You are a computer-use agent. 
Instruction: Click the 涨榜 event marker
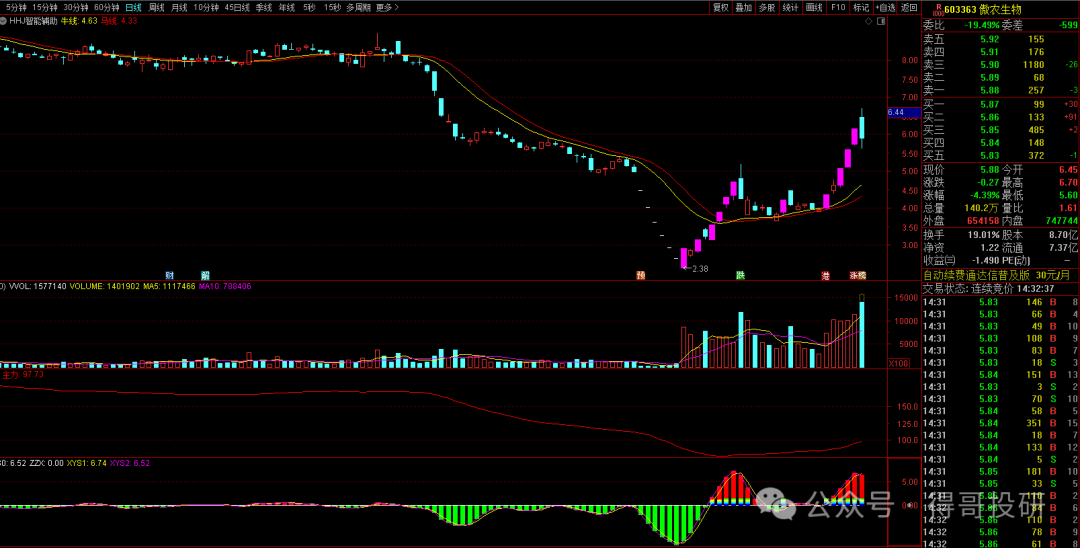coord(858,275)
